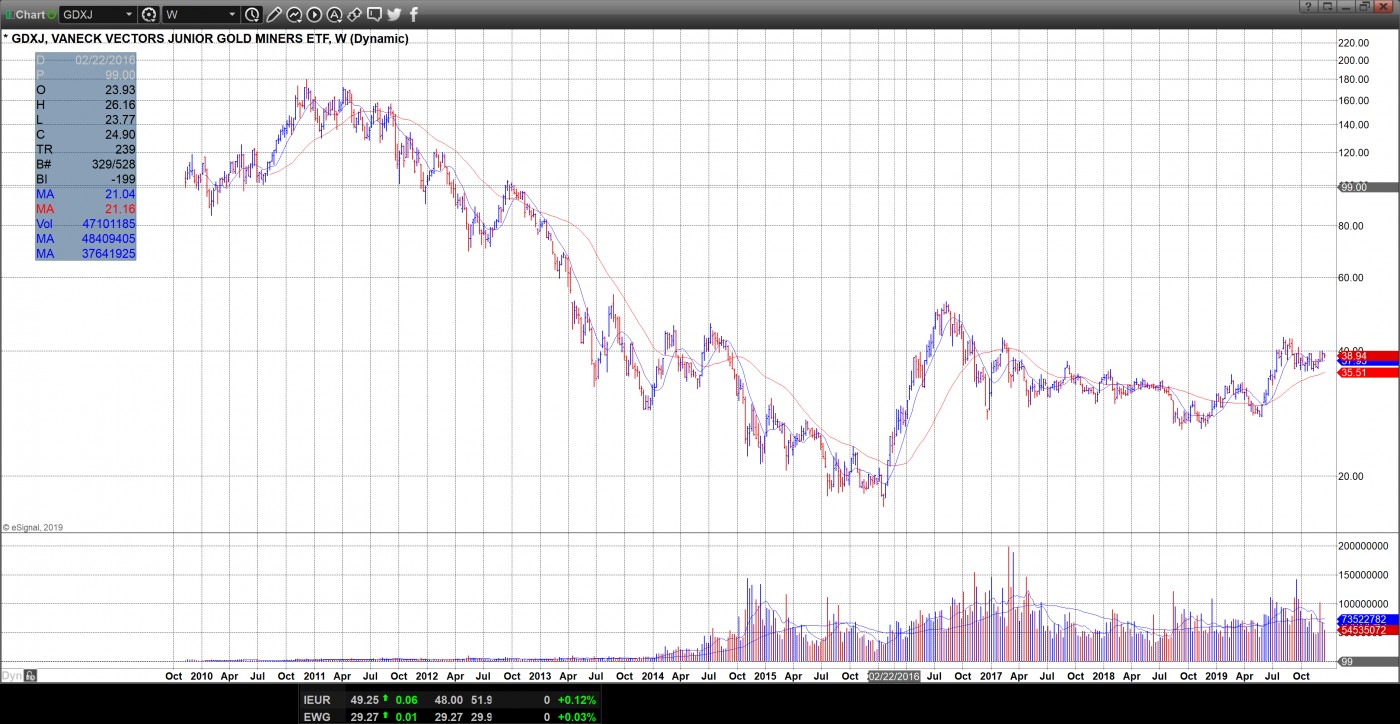The image size is (1400, 724).
Task: Click the blue MA 21.04 row
Action: 85,194
